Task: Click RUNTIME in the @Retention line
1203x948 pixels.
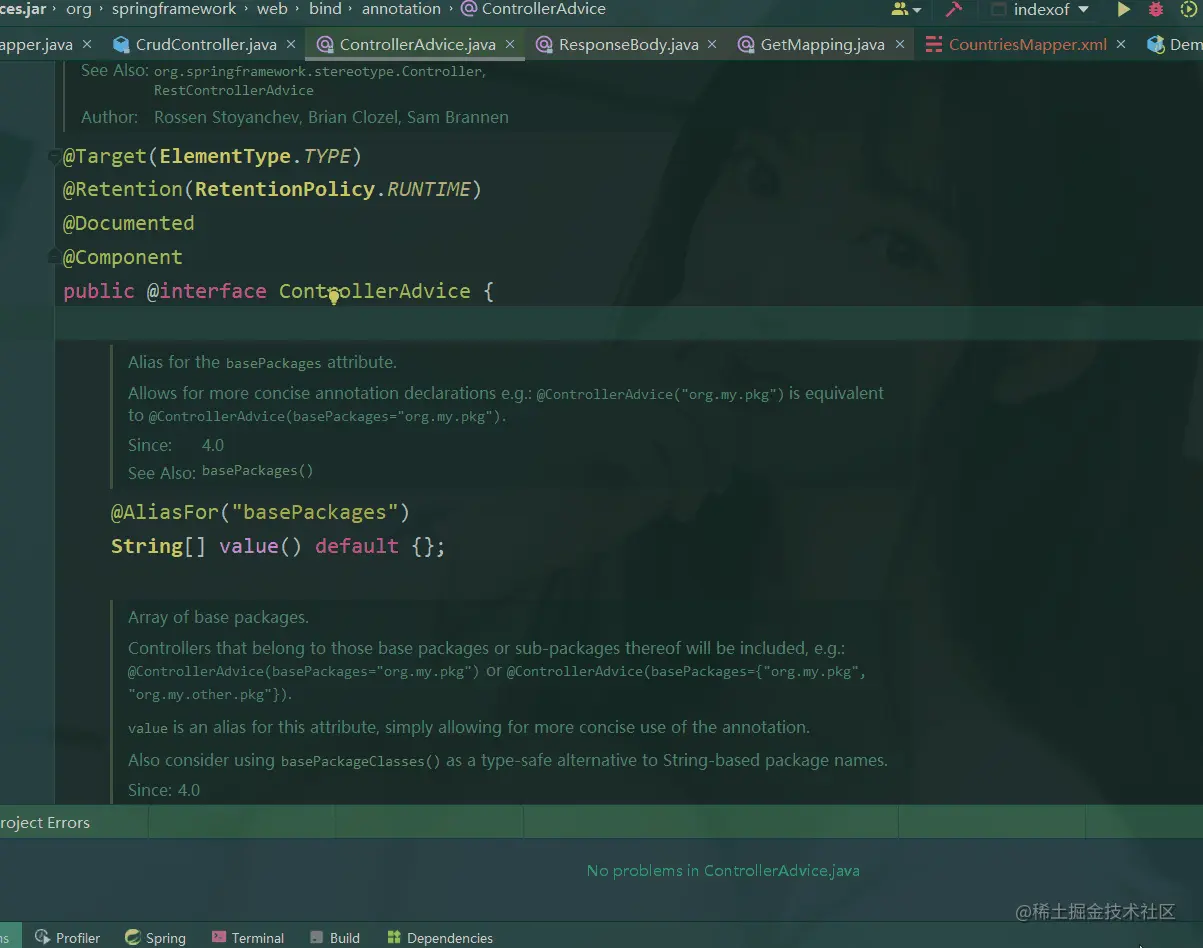Action: click(428, 189)
